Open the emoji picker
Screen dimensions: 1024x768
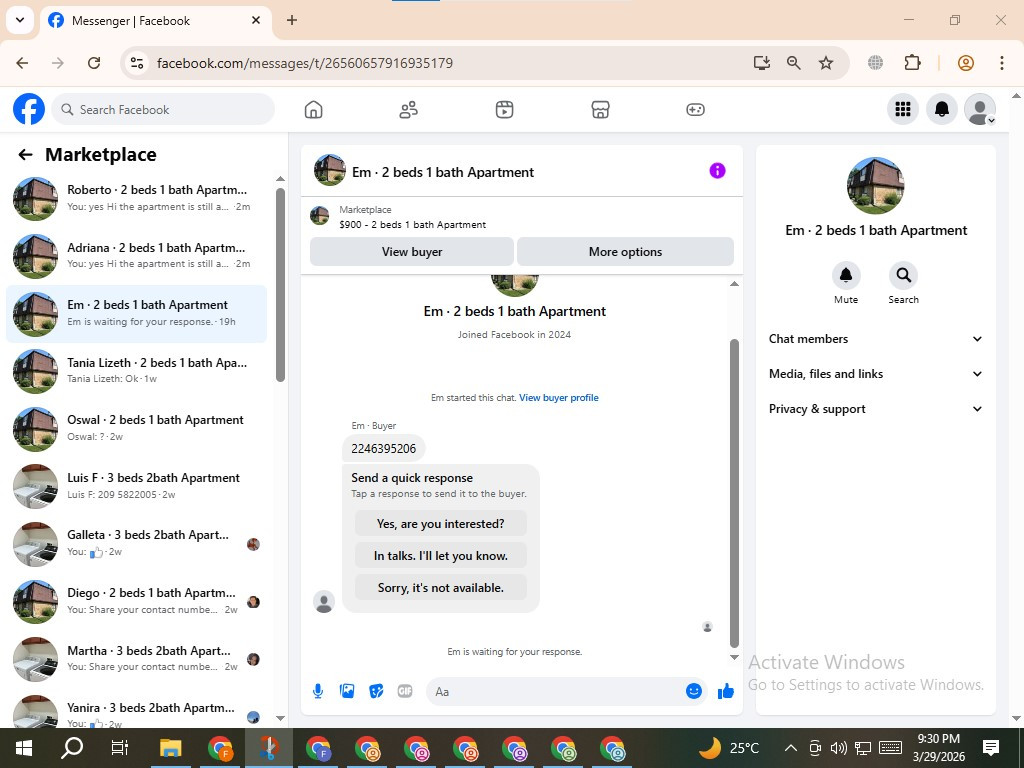click(694, 691)
